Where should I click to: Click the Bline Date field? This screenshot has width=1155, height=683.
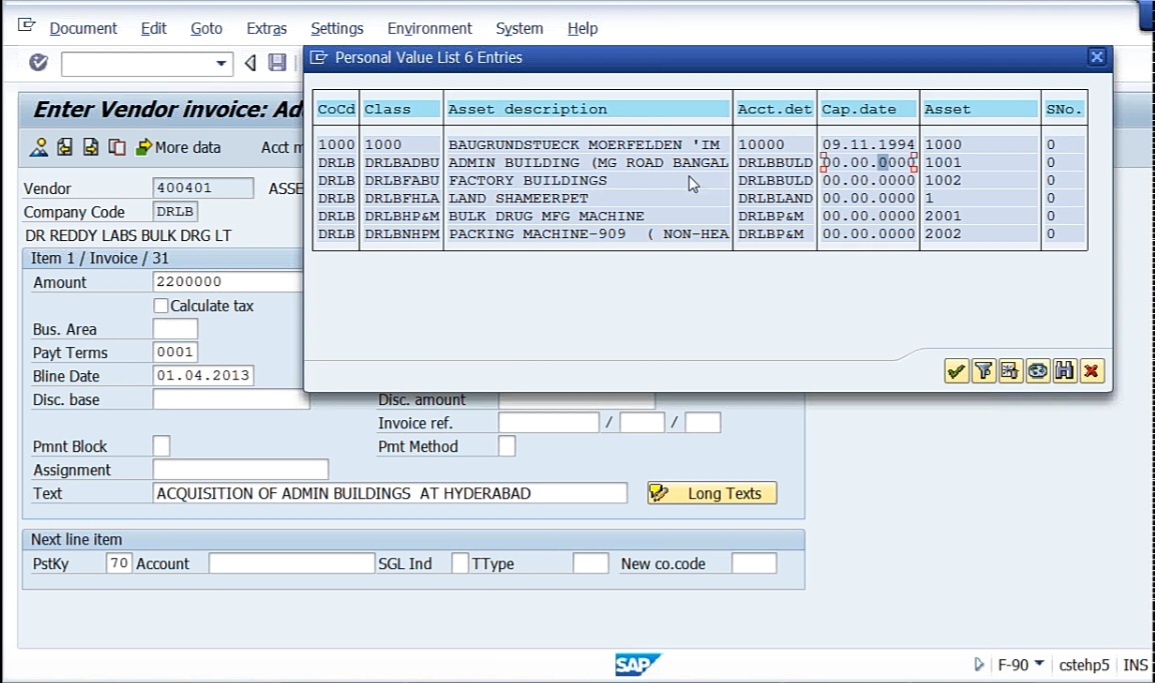click(x=203, y=375)
